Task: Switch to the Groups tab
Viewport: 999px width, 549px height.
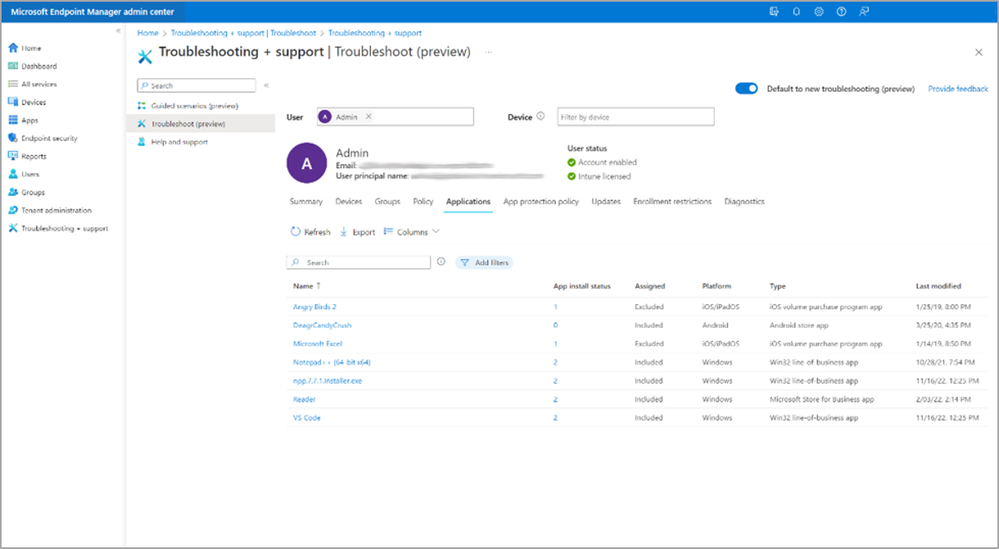Action: tap(387, 201)
